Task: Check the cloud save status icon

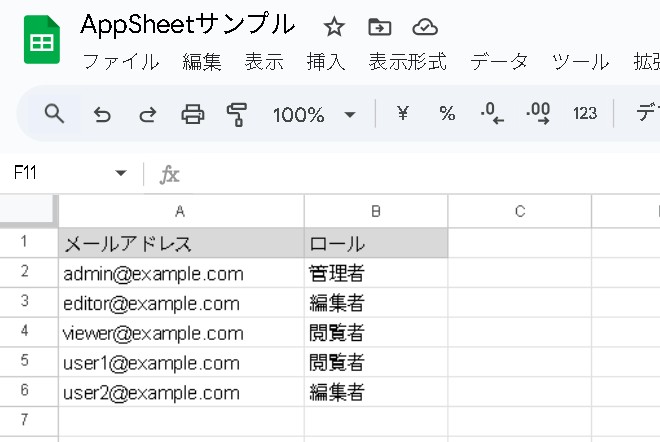Action: coord(425,27)
